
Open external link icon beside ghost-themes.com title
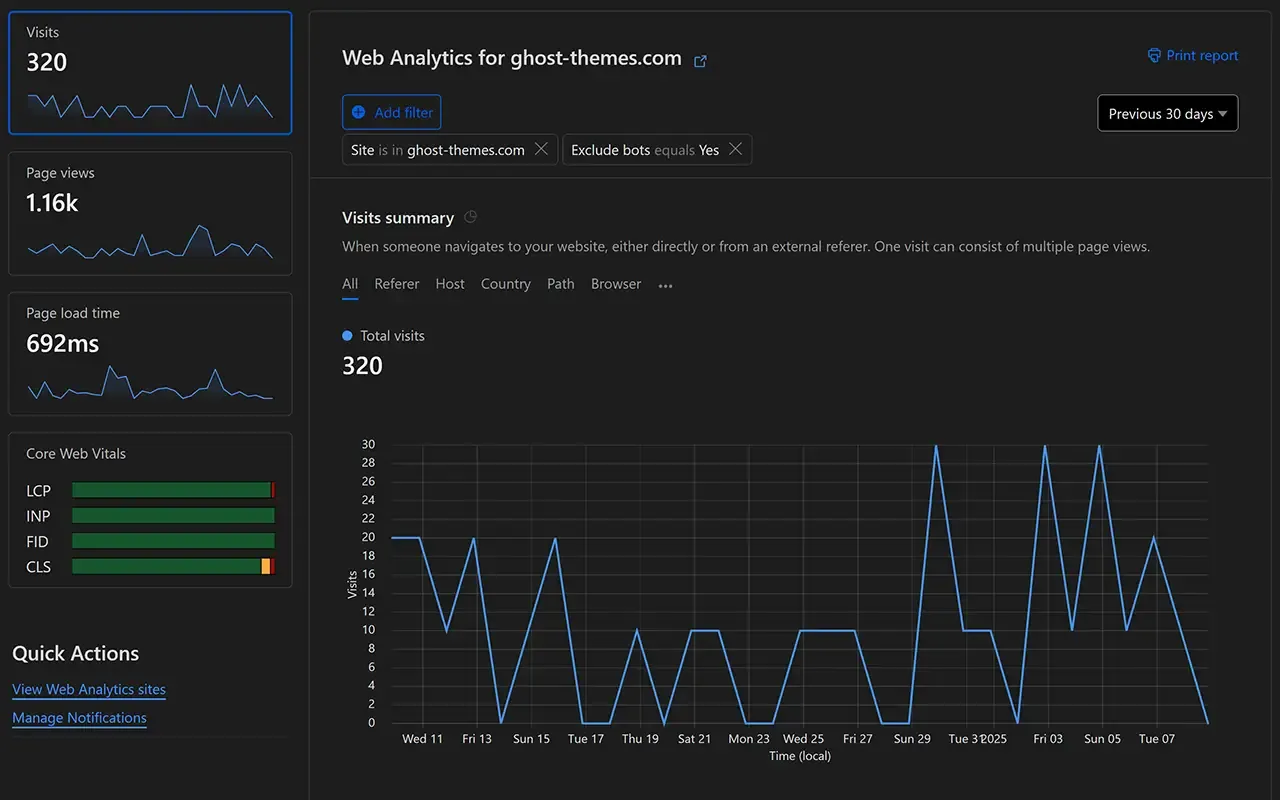700,61
